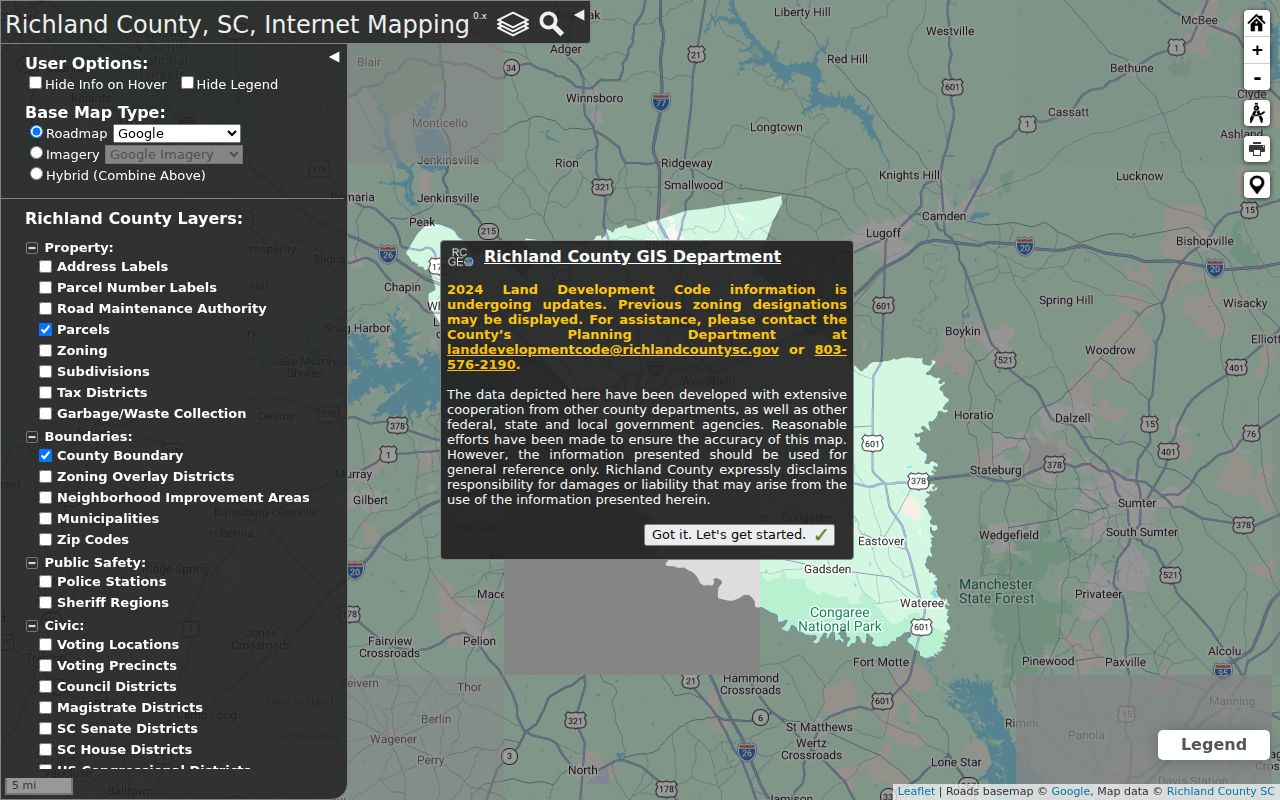1280x800 pixels.
Task: Zoom out on the map
Action: click(x=1257, y=77)
